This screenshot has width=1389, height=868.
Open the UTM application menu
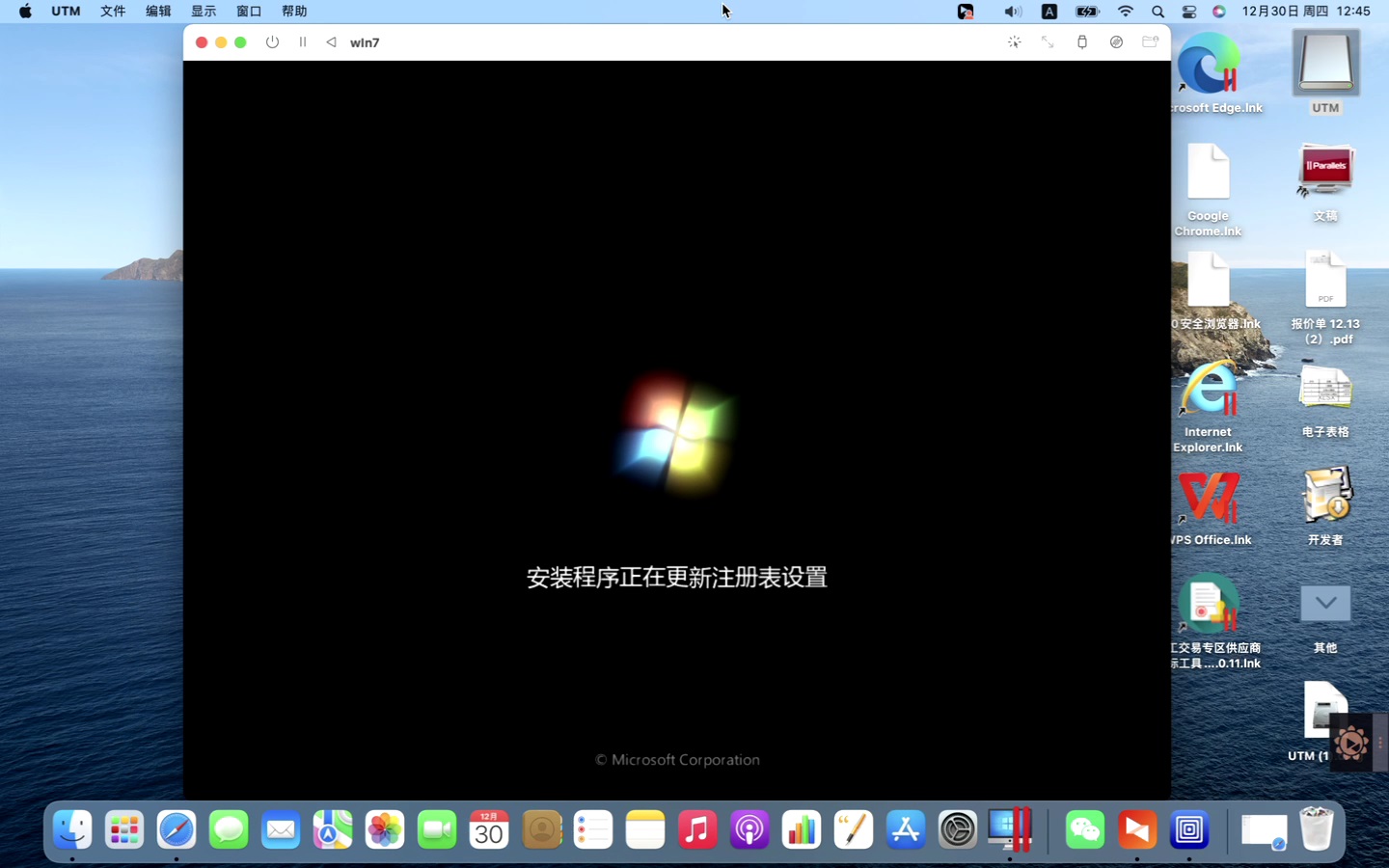(66, 12)
